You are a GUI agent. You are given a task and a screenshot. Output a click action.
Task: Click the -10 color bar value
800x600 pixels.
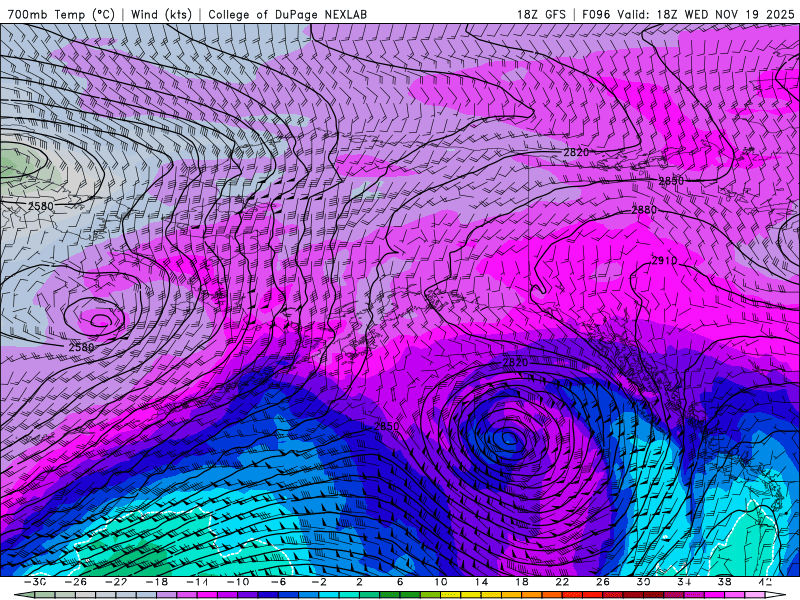pyautogui.click(x=238, y=582)
